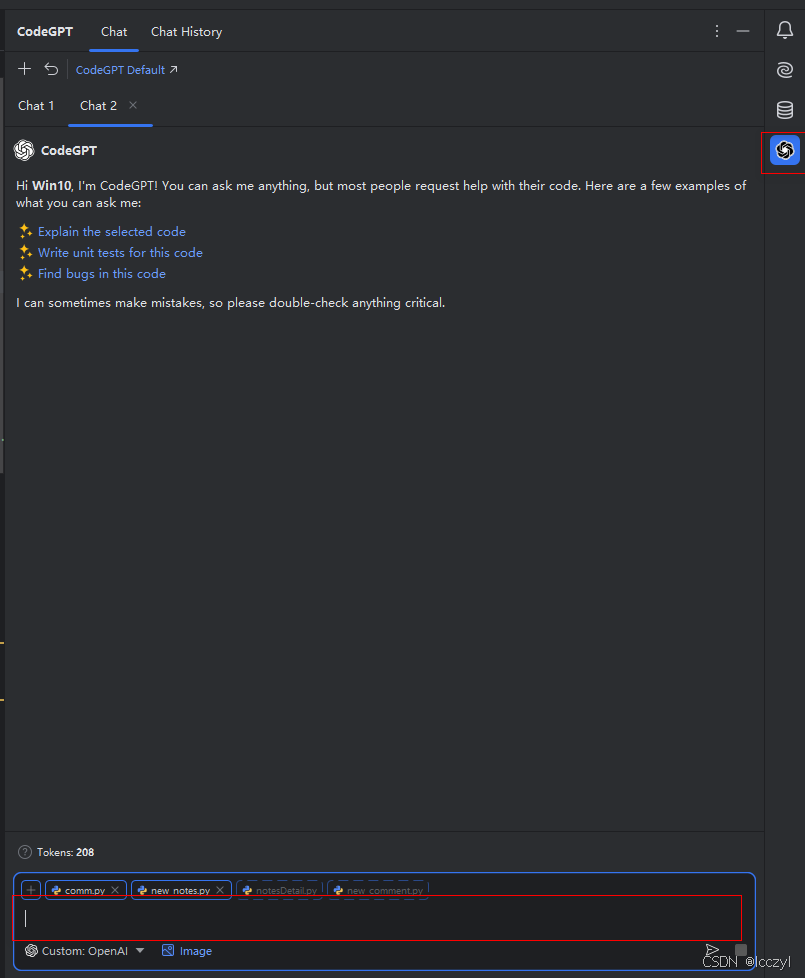Image resolution: width=805 pixels, height=978 pixels.
Task: Select the comm.py file chip
Action: click(85, 890)
